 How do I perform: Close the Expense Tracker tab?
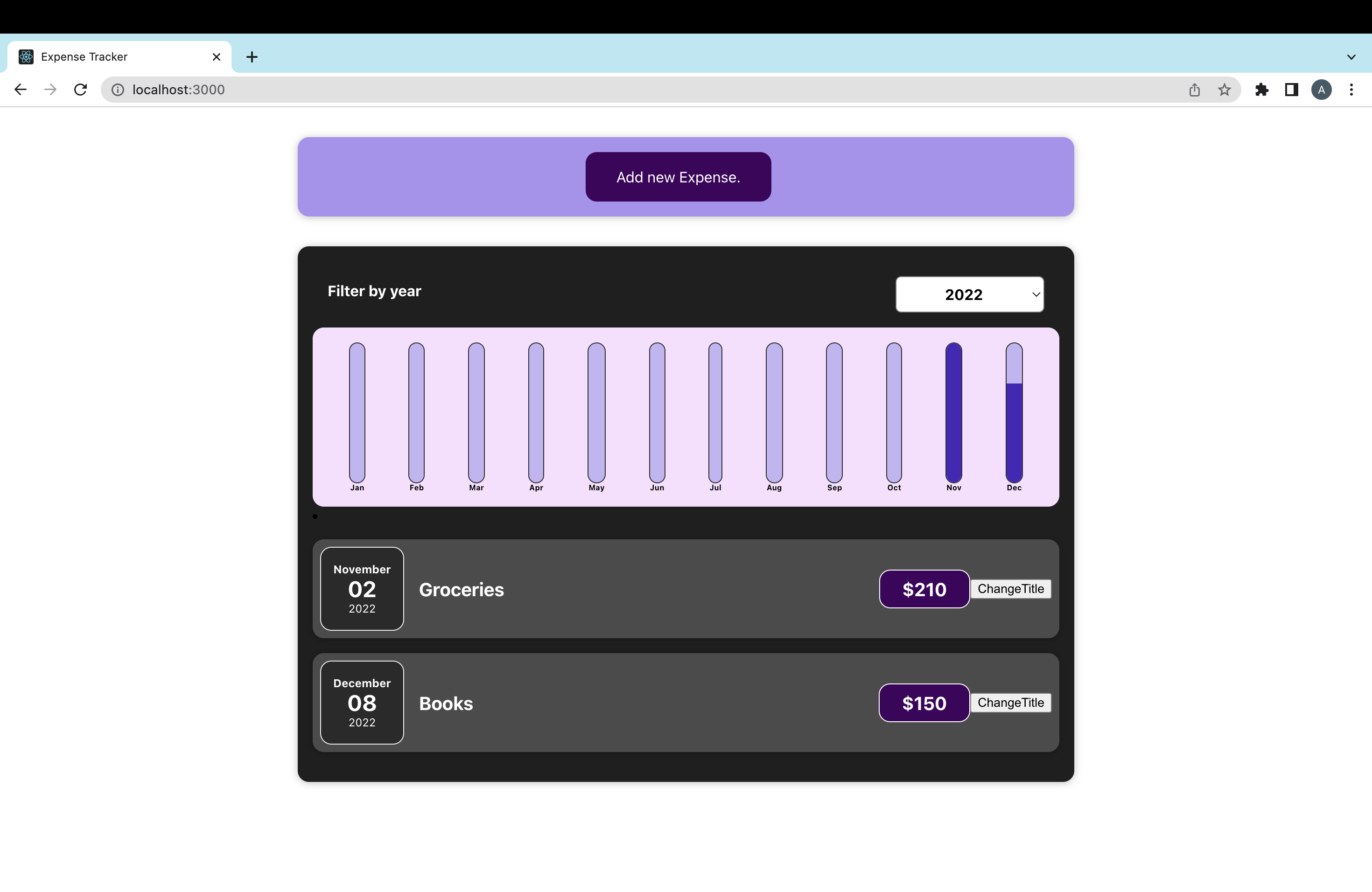(216, 57)
